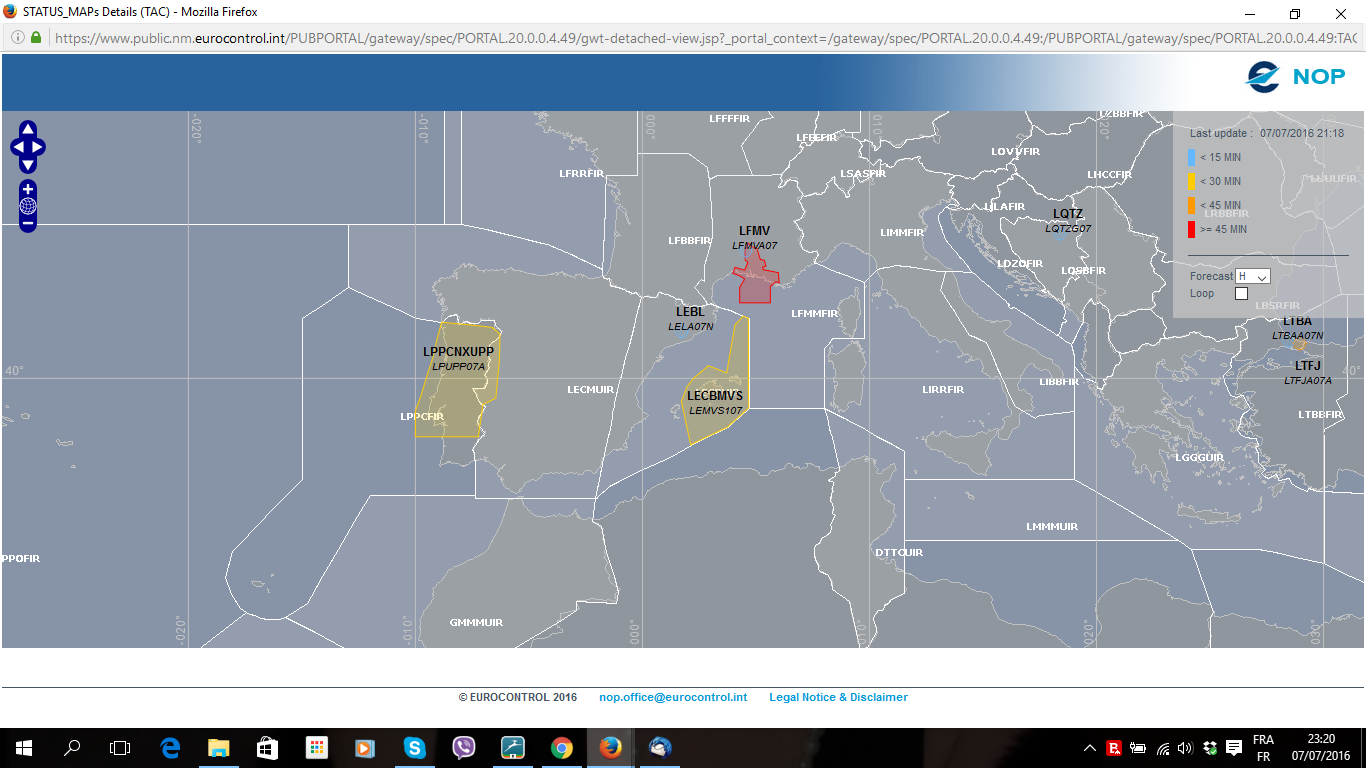The height and width of the screenshot is (768, 1366).
Task: Pan the map left with the arrow
Action: coord(17,148)
